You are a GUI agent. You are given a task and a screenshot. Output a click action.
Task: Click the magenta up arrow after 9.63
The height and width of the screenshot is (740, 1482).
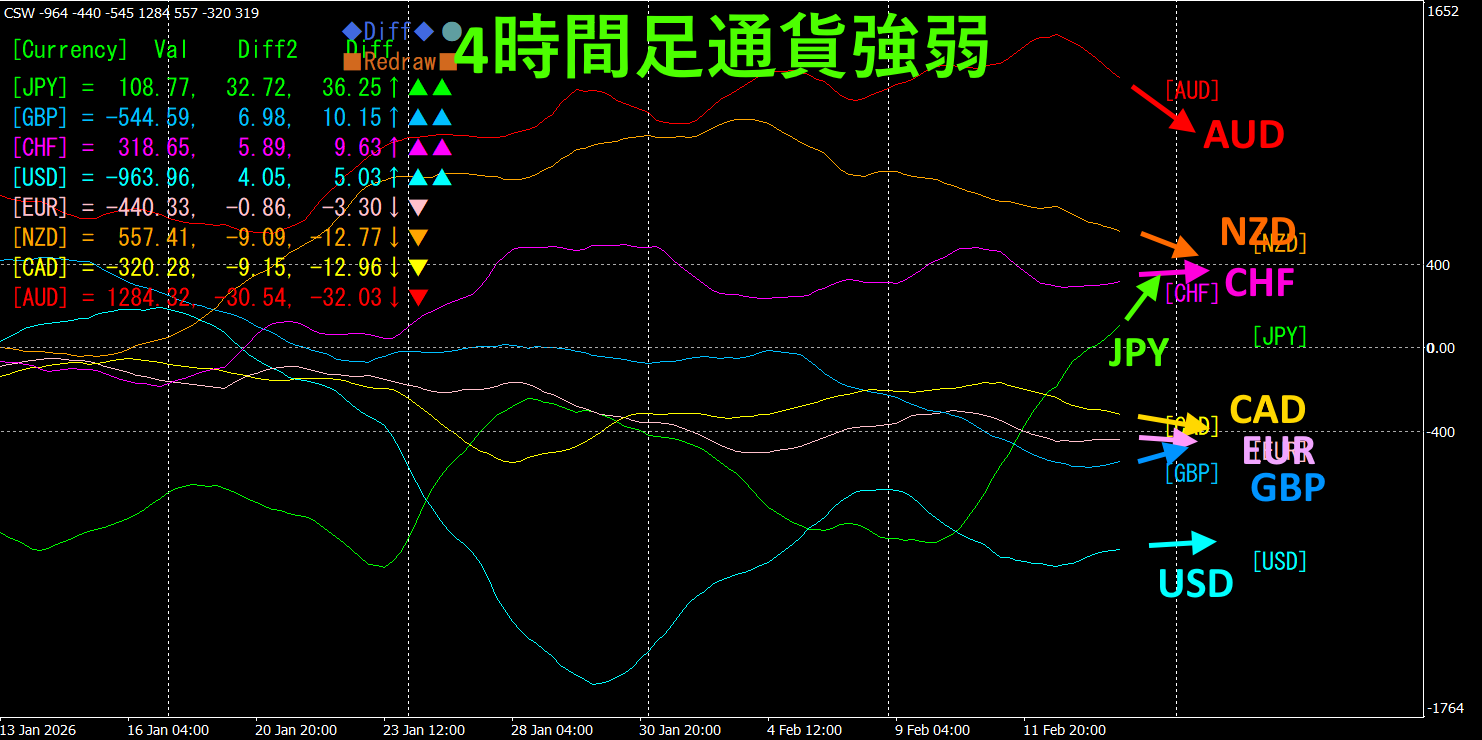(x=394, y=148)
